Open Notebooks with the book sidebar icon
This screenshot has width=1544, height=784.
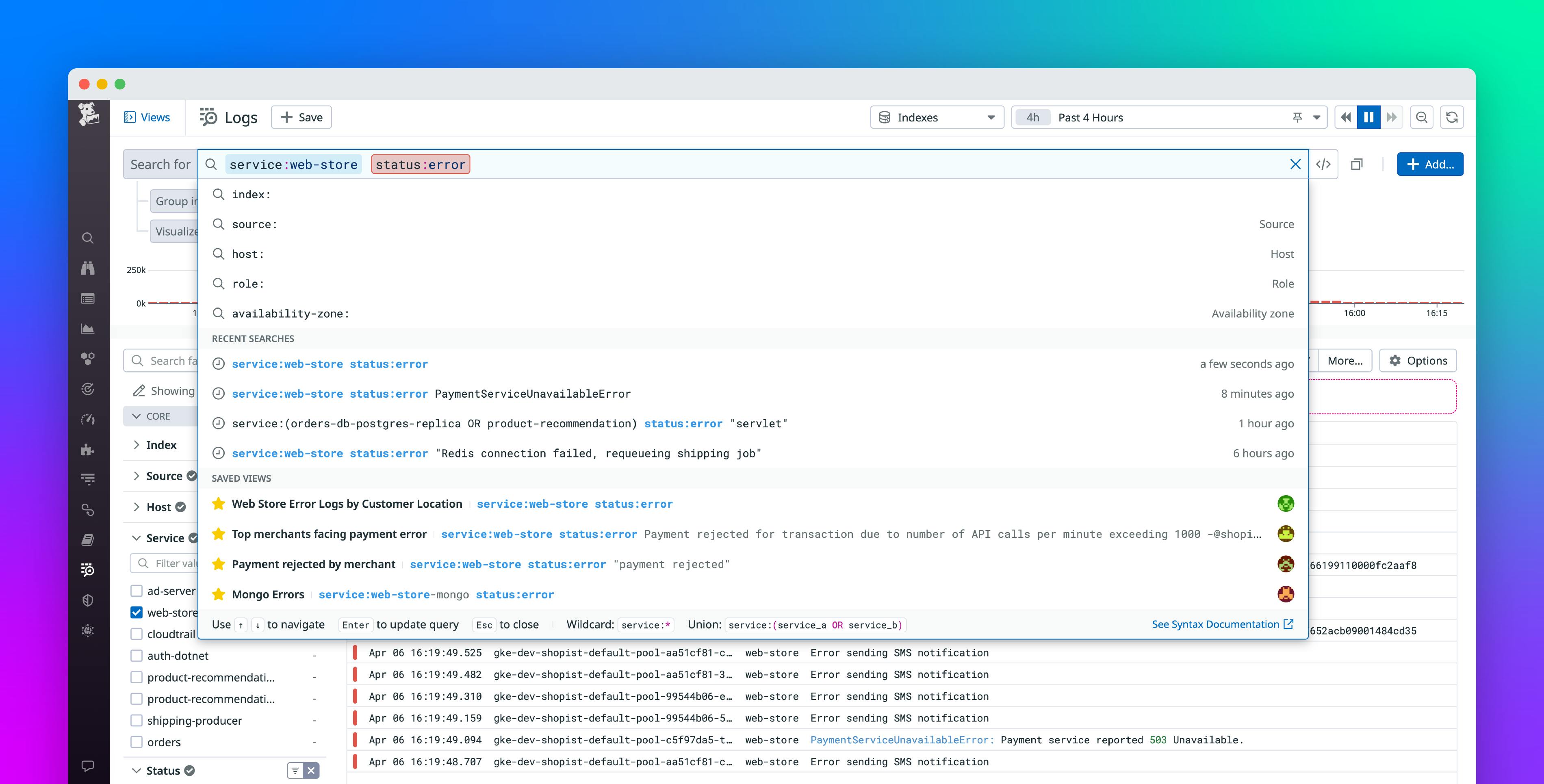coord(87,539)
